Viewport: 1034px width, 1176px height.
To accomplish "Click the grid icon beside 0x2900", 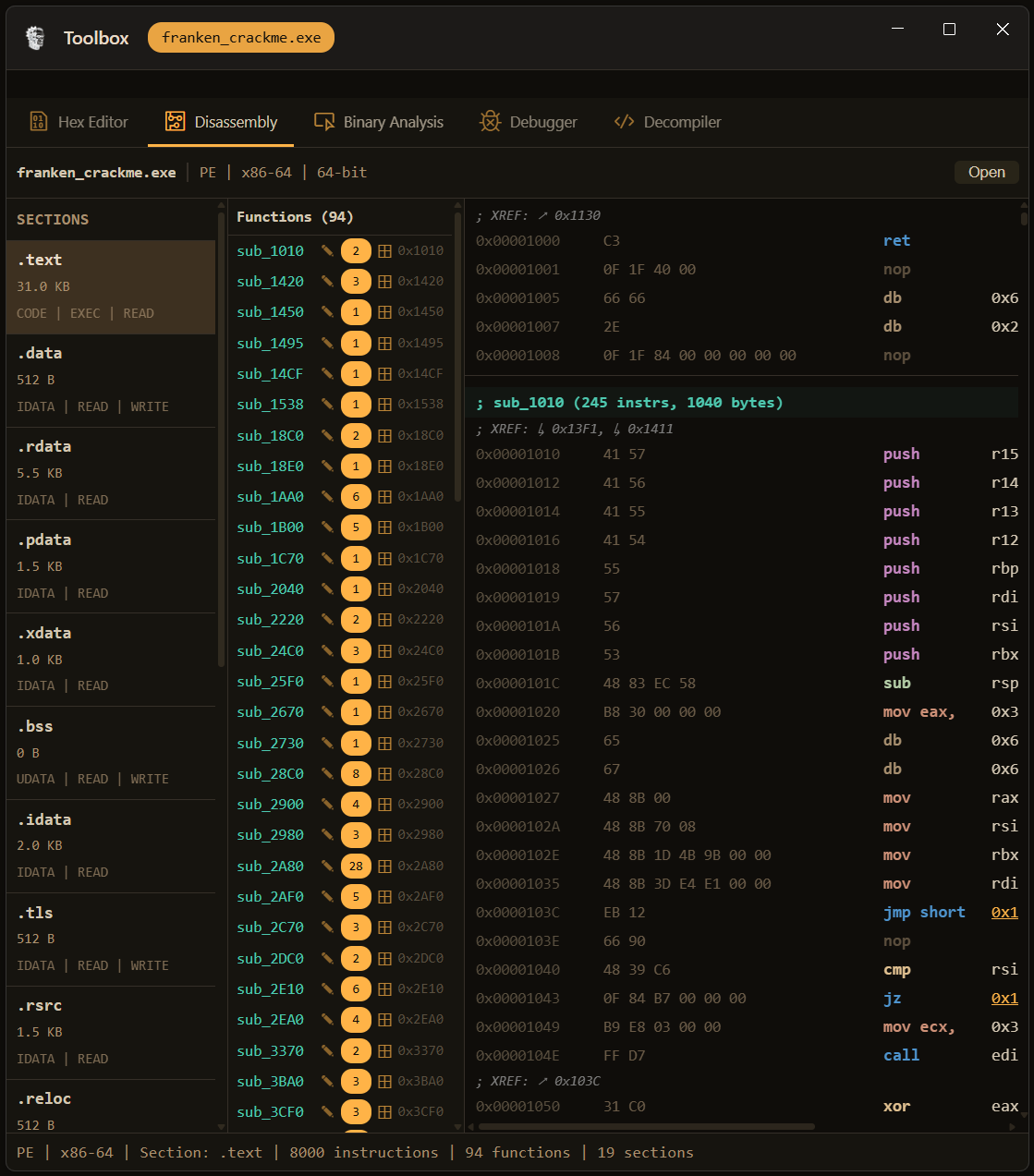I will click(x=385, y=804).
